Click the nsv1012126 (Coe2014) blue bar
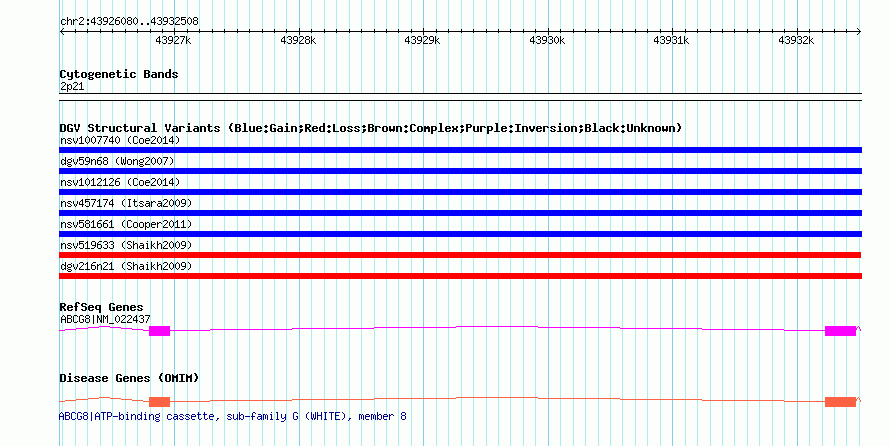This screenshot has width=890, height=446. [x=460, y=192]
